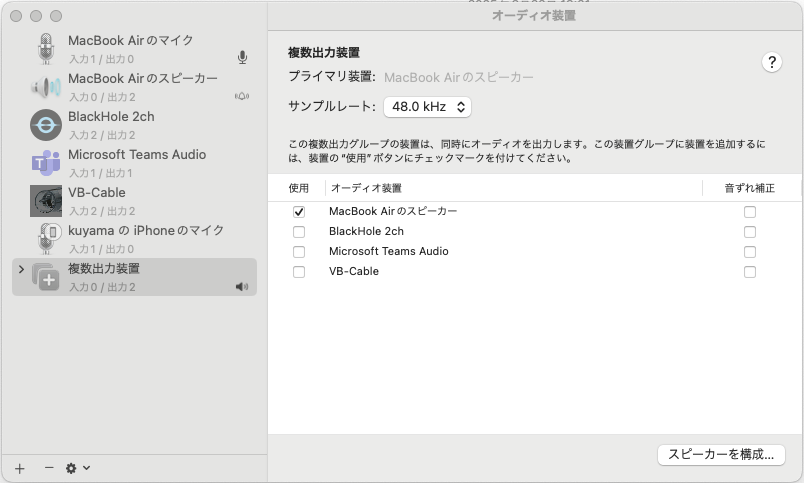Viewport: 804px width, 483px height.
Task: Click the VB-Cable device icon
Action: pyautogui.click(x=46, y=201)
